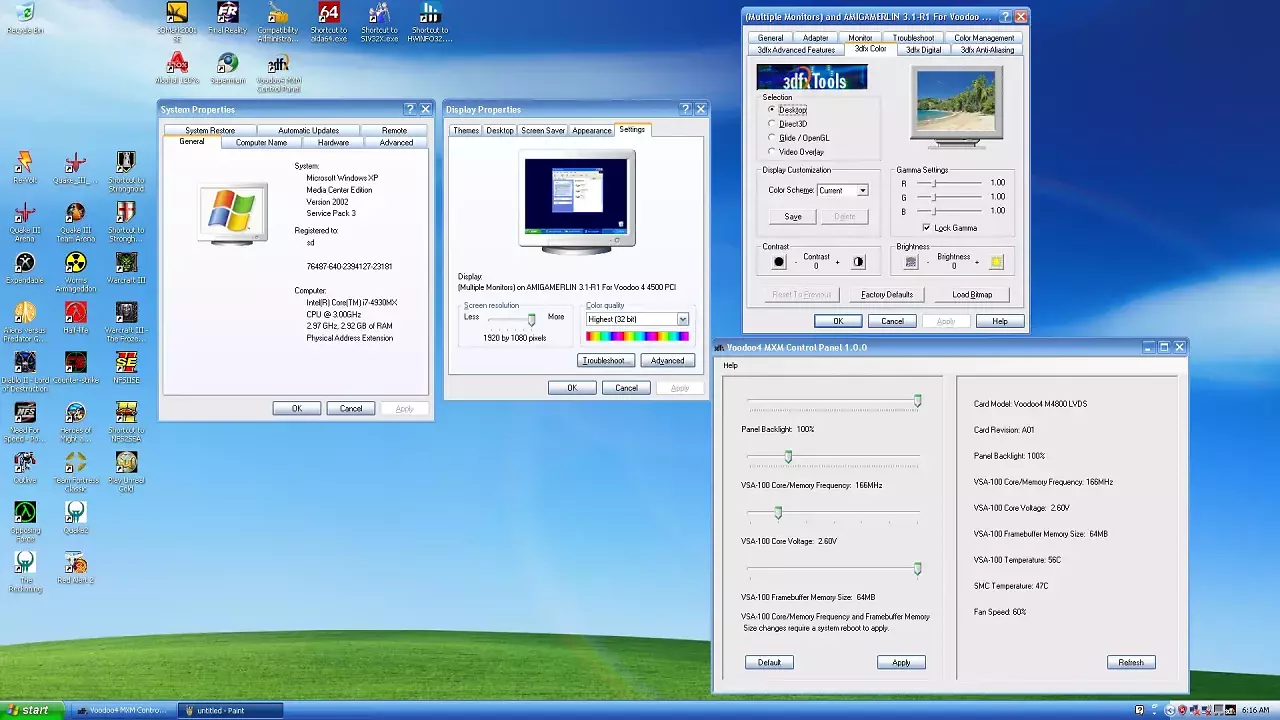Select the HWiNFO32 shortcut icon
This screenshot has width=1280, height=720.
click(429, 22)
